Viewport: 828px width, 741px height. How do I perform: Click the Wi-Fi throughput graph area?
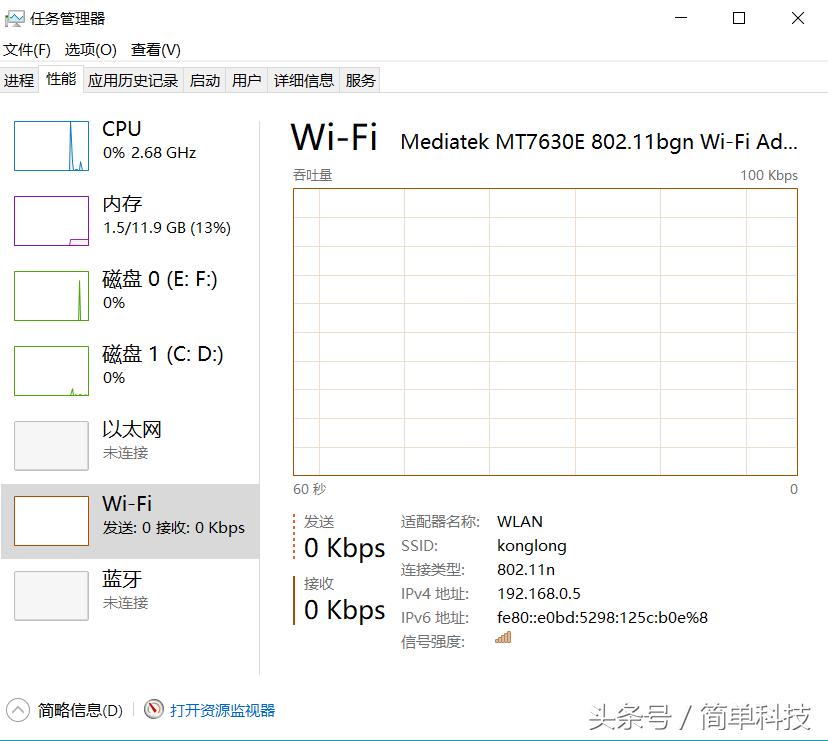point(544,335)
